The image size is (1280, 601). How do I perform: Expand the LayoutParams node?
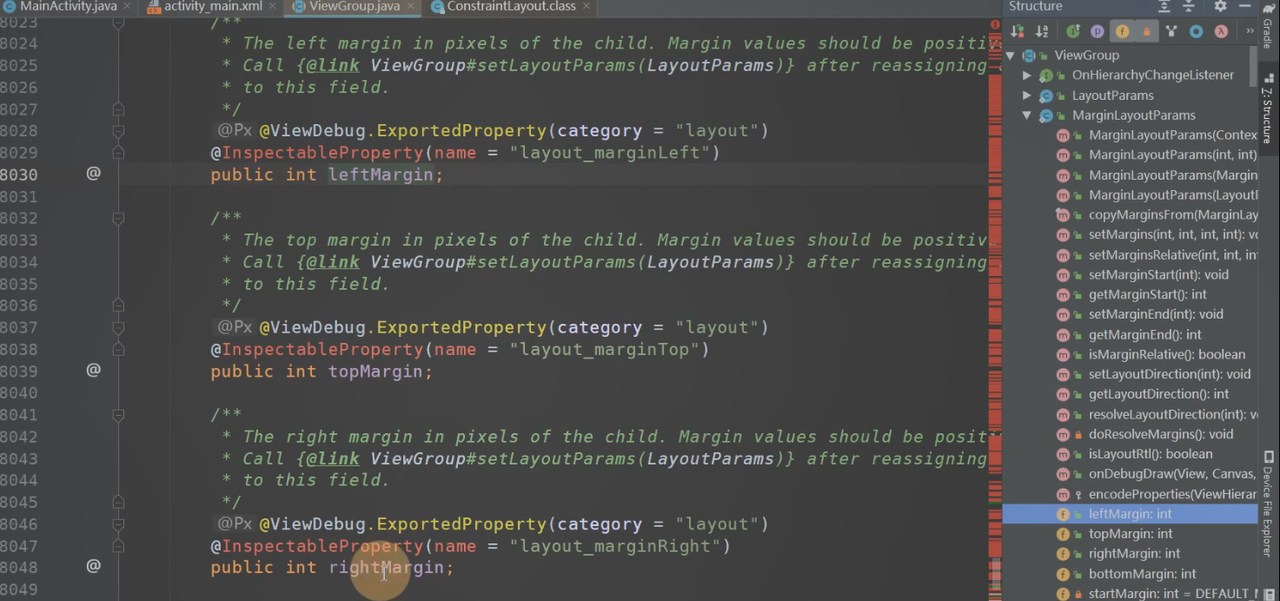pos(1027,95)
